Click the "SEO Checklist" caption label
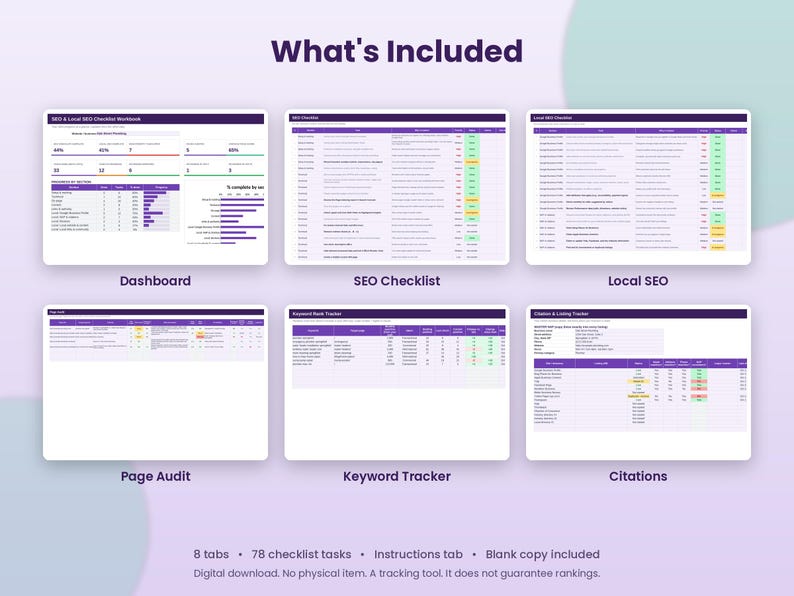The width and height of the screenshot is (794, 596). coord(397,281)
